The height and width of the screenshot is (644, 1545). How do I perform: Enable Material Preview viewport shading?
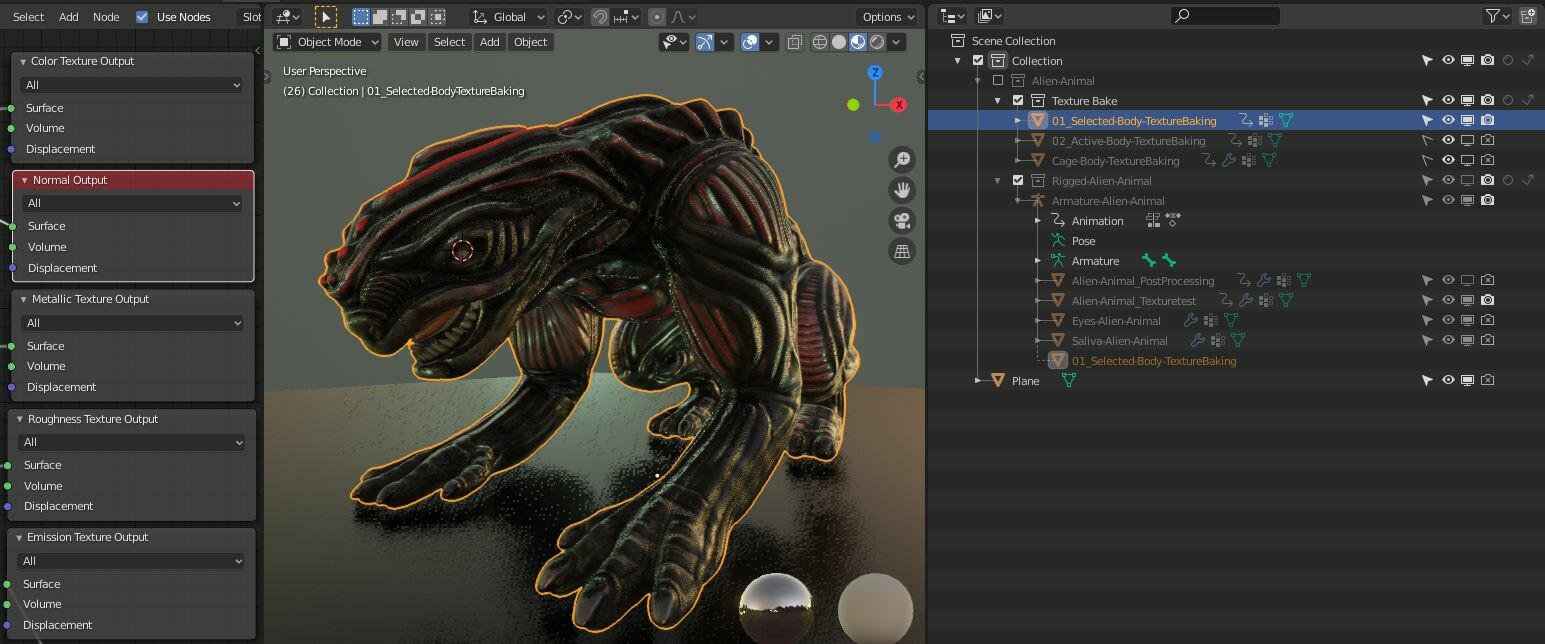tap(858, 42)
